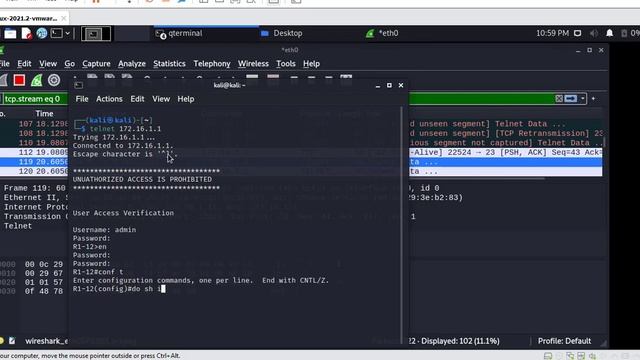This screenshot has width=640, height=360.
Task: Stop the running Wireshark capture
Action: [19, 80]
